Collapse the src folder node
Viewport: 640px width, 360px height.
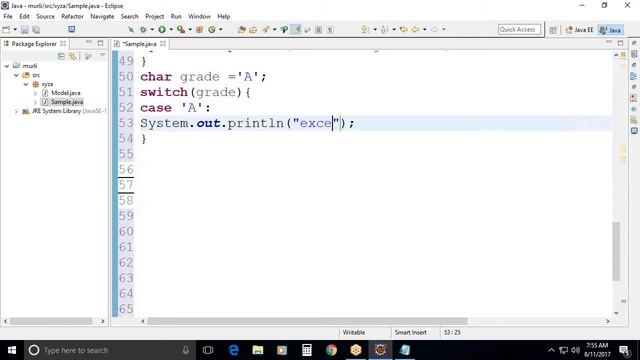16,75
